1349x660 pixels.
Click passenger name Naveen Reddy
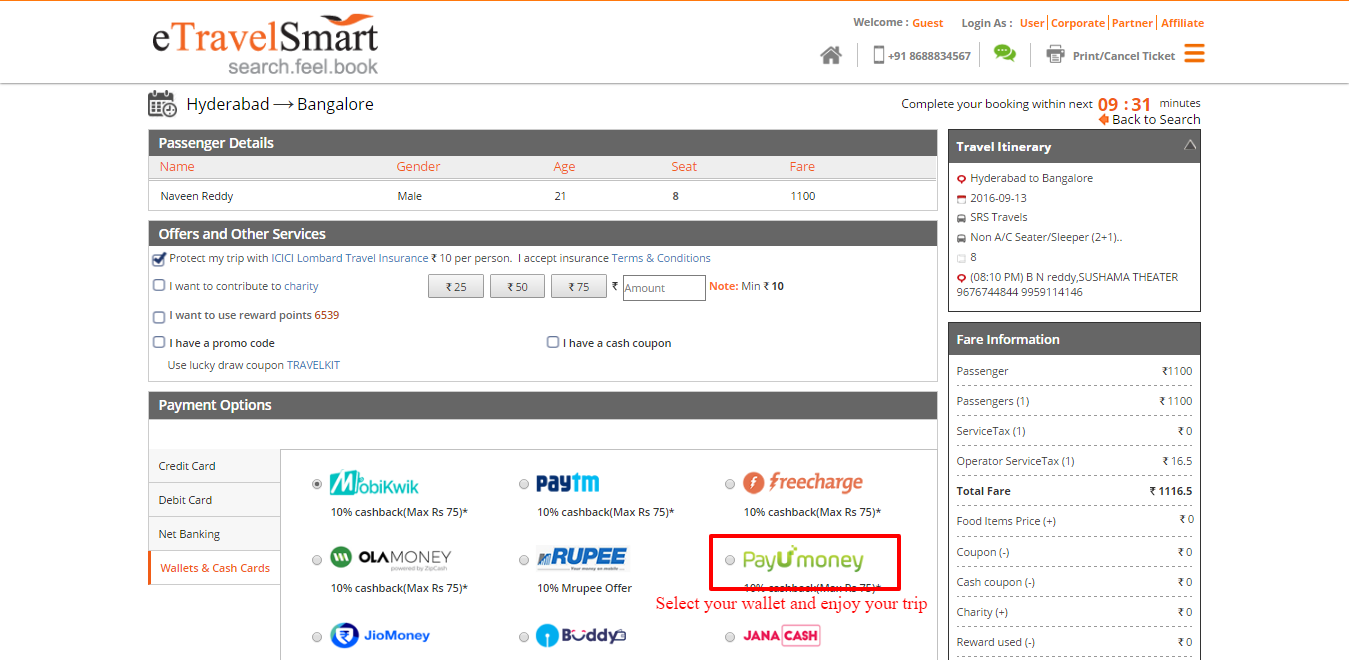197,196
